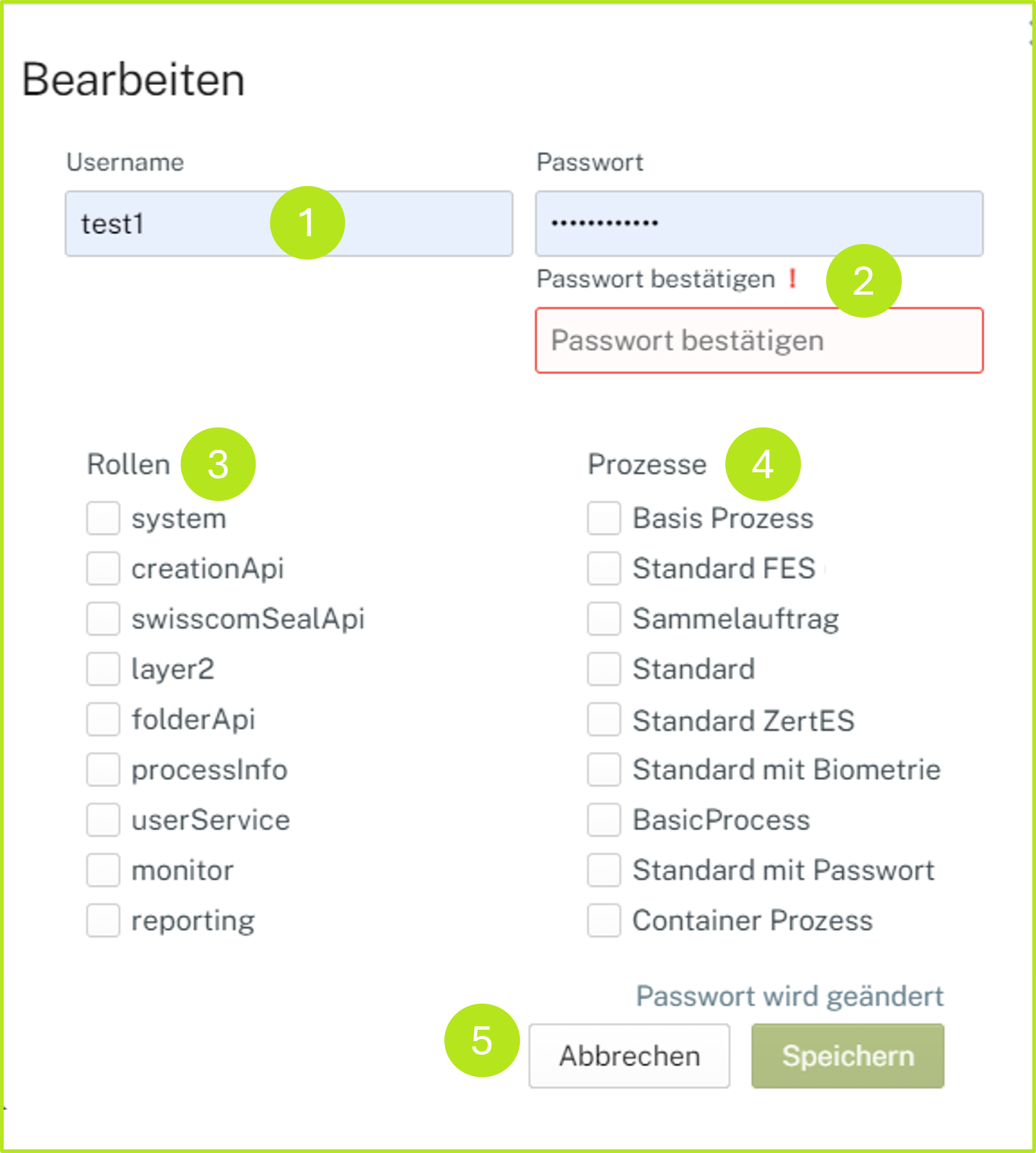1036x1153 pixels.
Task: Check the swisscomSealApi role
Action: pyautogui.click(x=103, y=619)
